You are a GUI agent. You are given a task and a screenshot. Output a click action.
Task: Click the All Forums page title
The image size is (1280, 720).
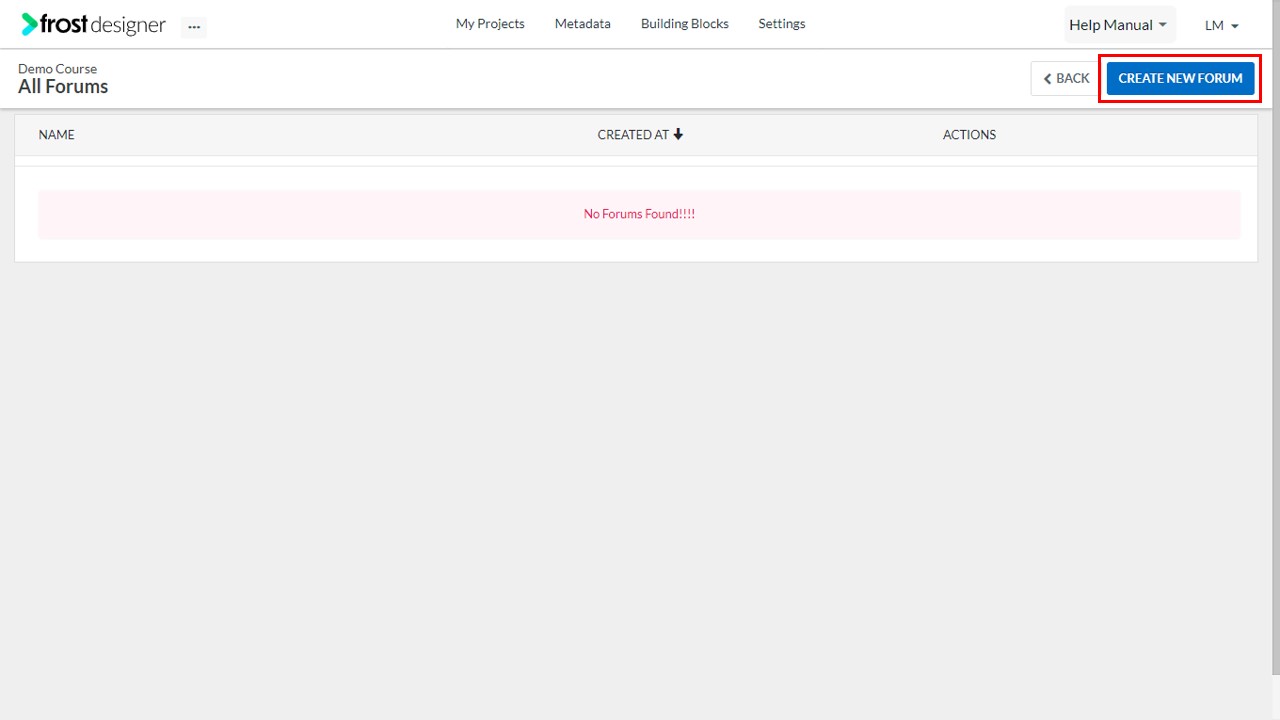tap(63, 87)
